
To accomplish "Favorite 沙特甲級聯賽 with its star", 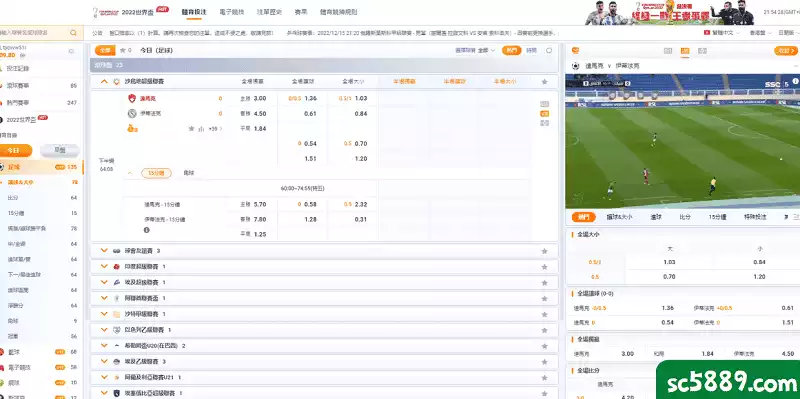I will coord(544,314).
